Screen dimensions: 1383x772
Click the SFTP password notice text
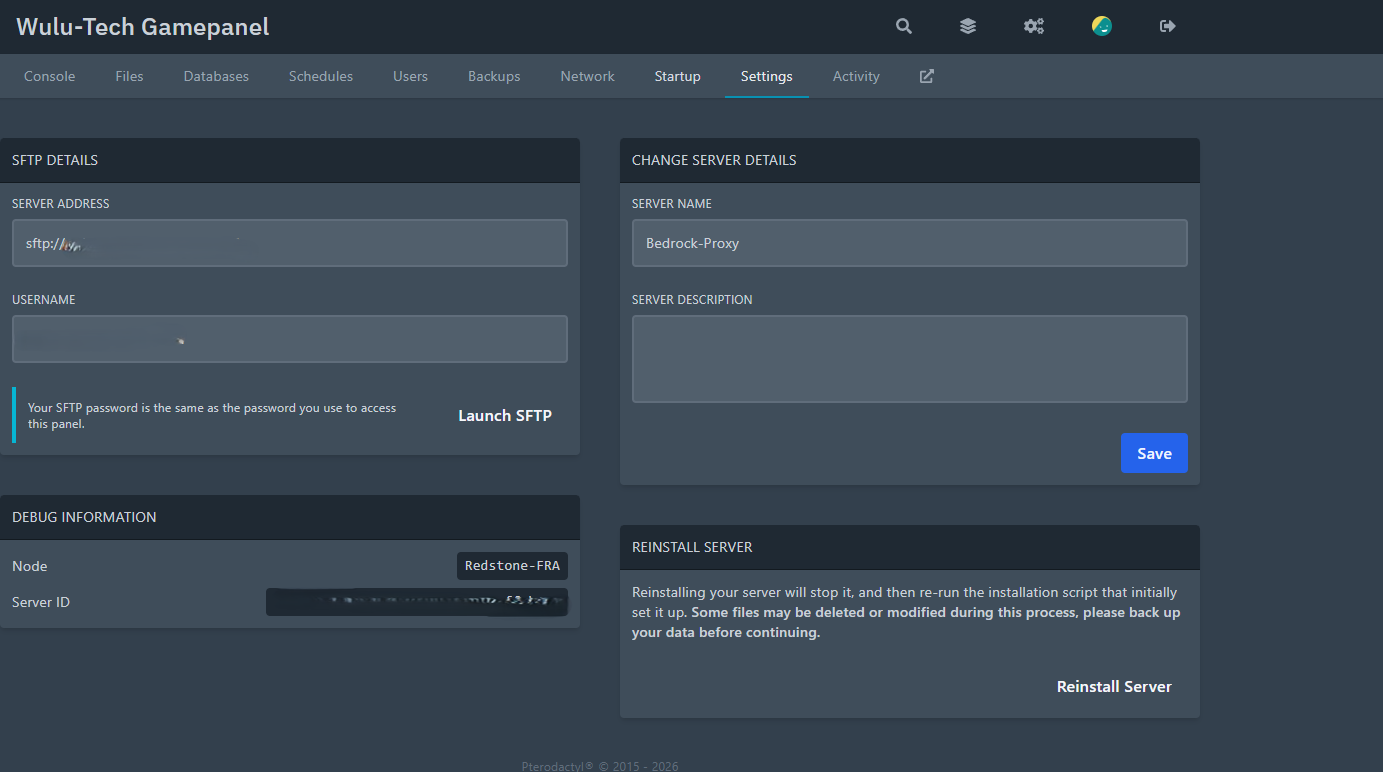(212, 415)
